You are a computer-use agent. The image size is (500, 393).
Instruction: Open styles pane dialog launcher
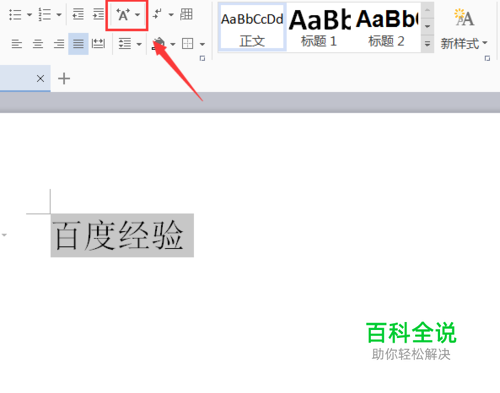coord(487,58)
